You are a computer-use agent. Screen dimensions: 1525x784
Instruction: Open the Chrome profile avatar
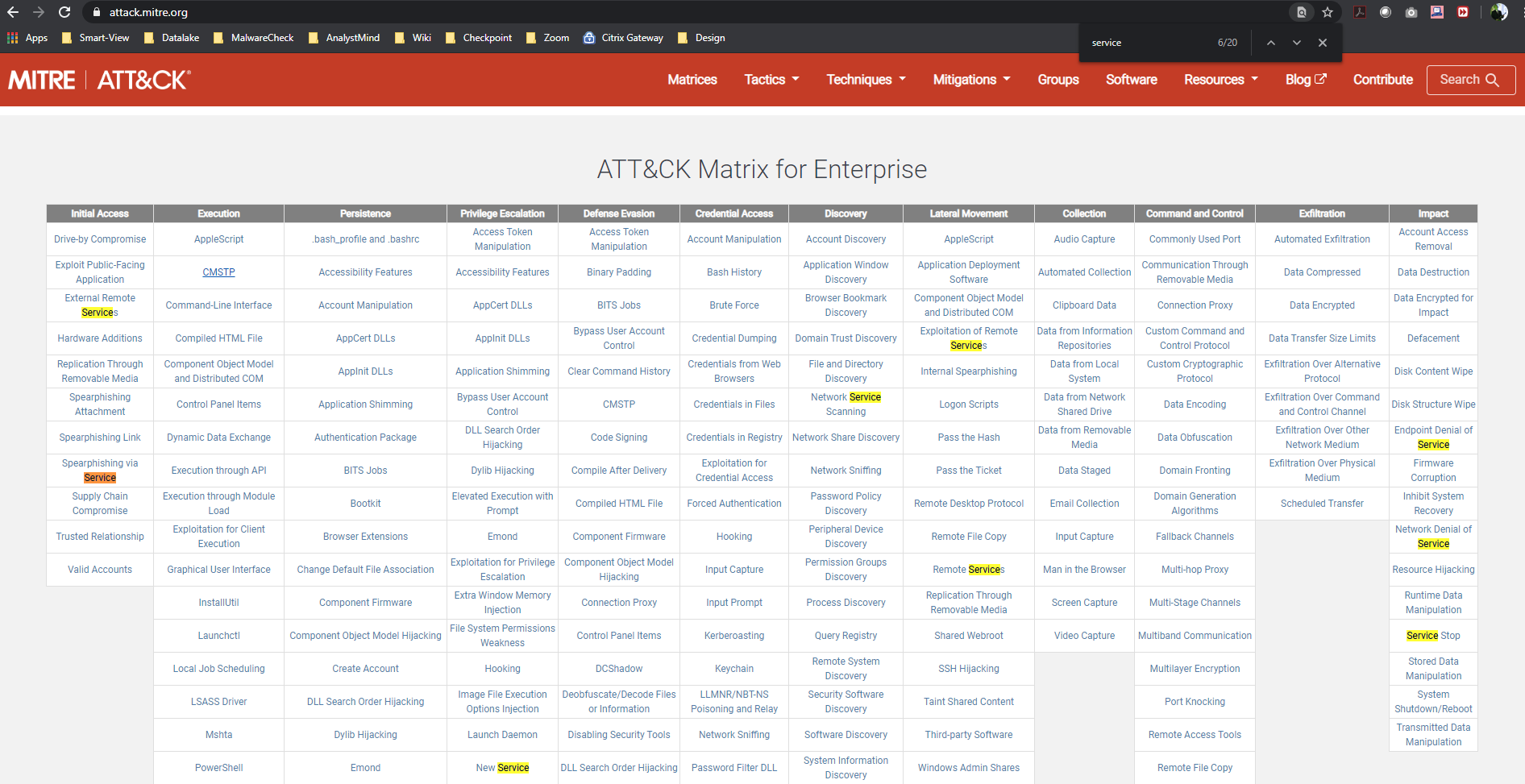click(1499, 12)
